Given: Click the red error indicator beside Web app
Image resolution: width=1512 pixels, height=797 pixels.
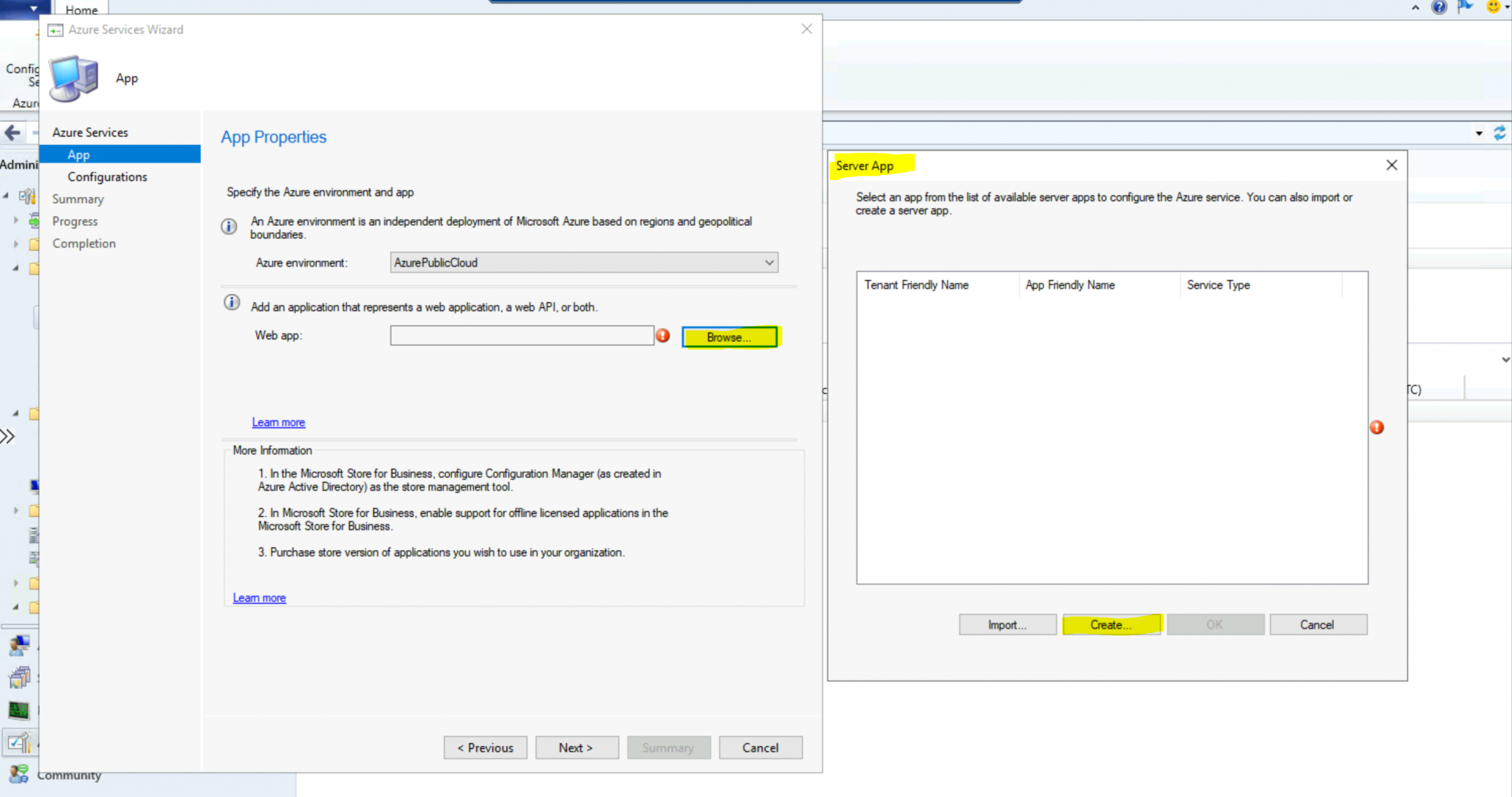Looking at the screenshot, I should click(x=663, y=335).
